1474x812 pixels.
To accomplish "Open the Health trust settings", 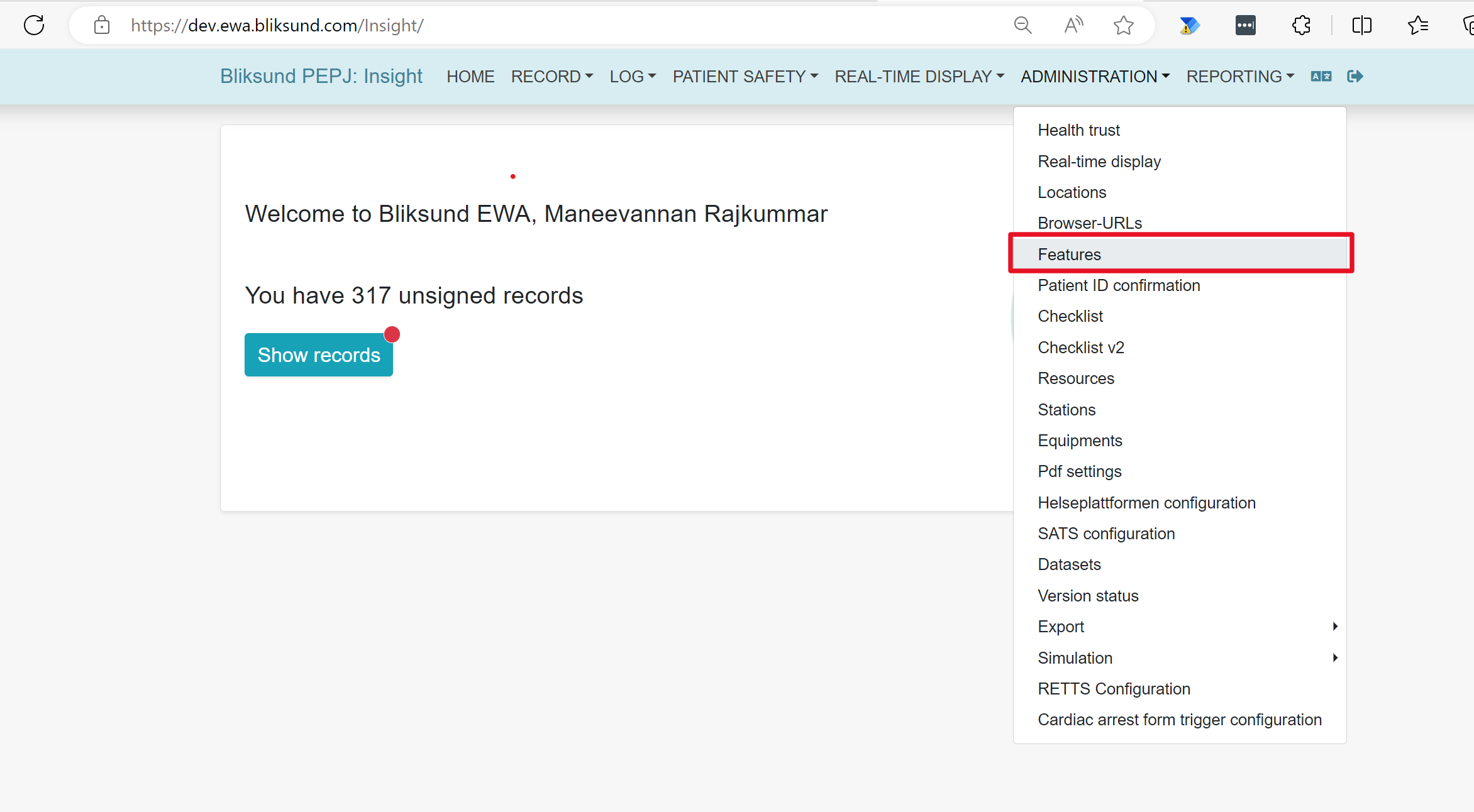I will (1079, 130).
